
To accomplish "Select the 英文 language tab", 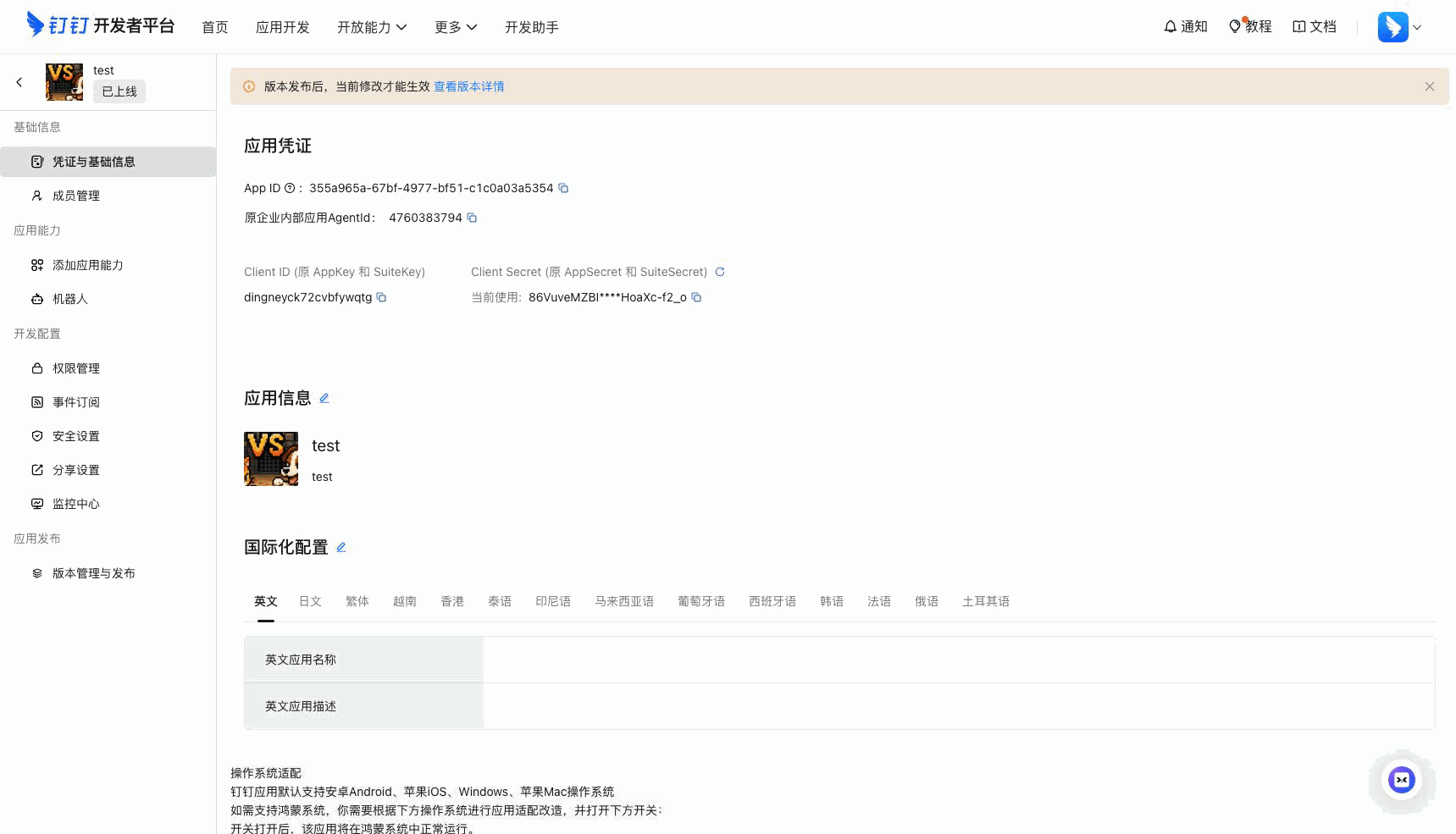I will click(266, 601).
